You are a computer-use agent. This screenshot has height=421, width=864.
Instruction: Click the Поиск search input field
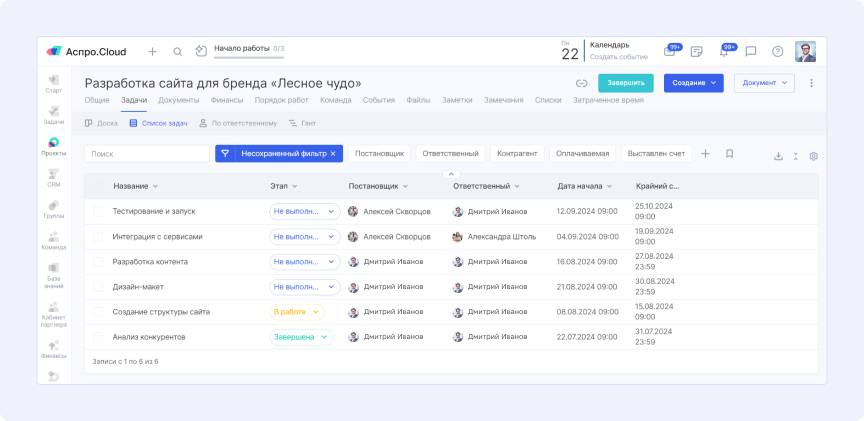[x=146, y=154]
